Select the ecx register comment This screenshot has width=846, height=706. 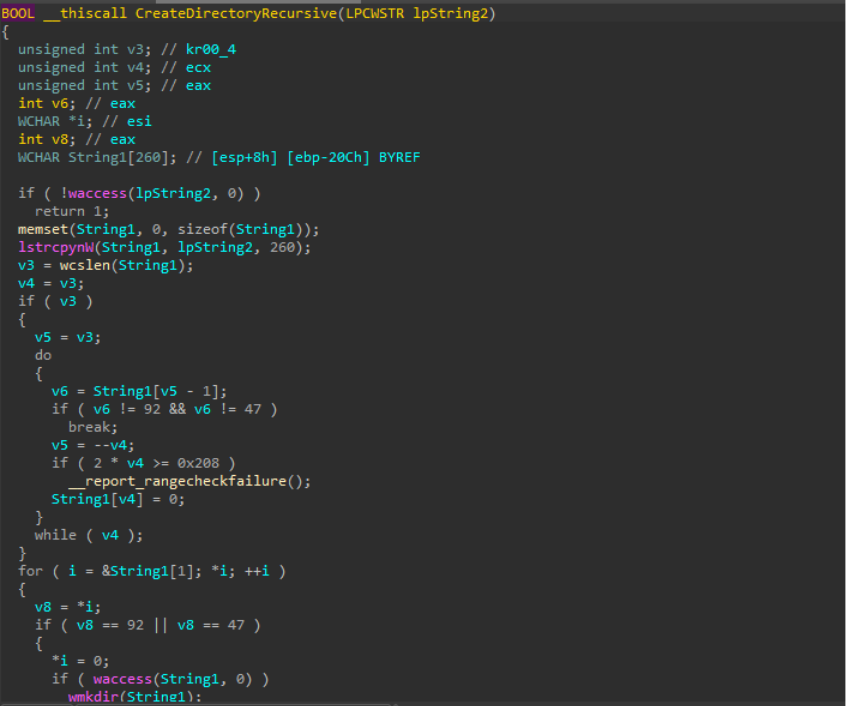(198, 67)
